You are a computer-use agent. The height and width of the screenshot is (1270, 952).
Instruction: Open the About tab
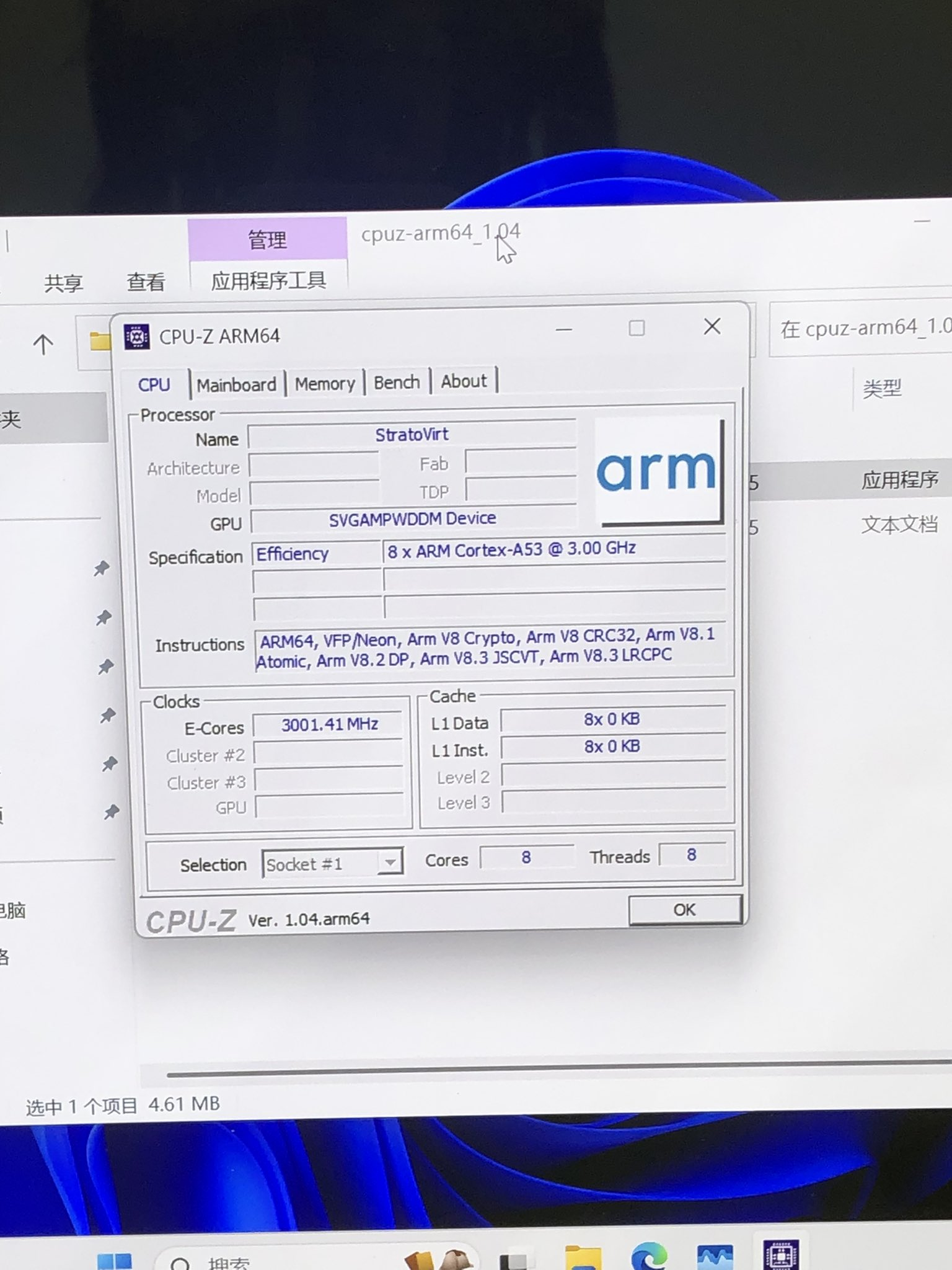coord(464,381)
